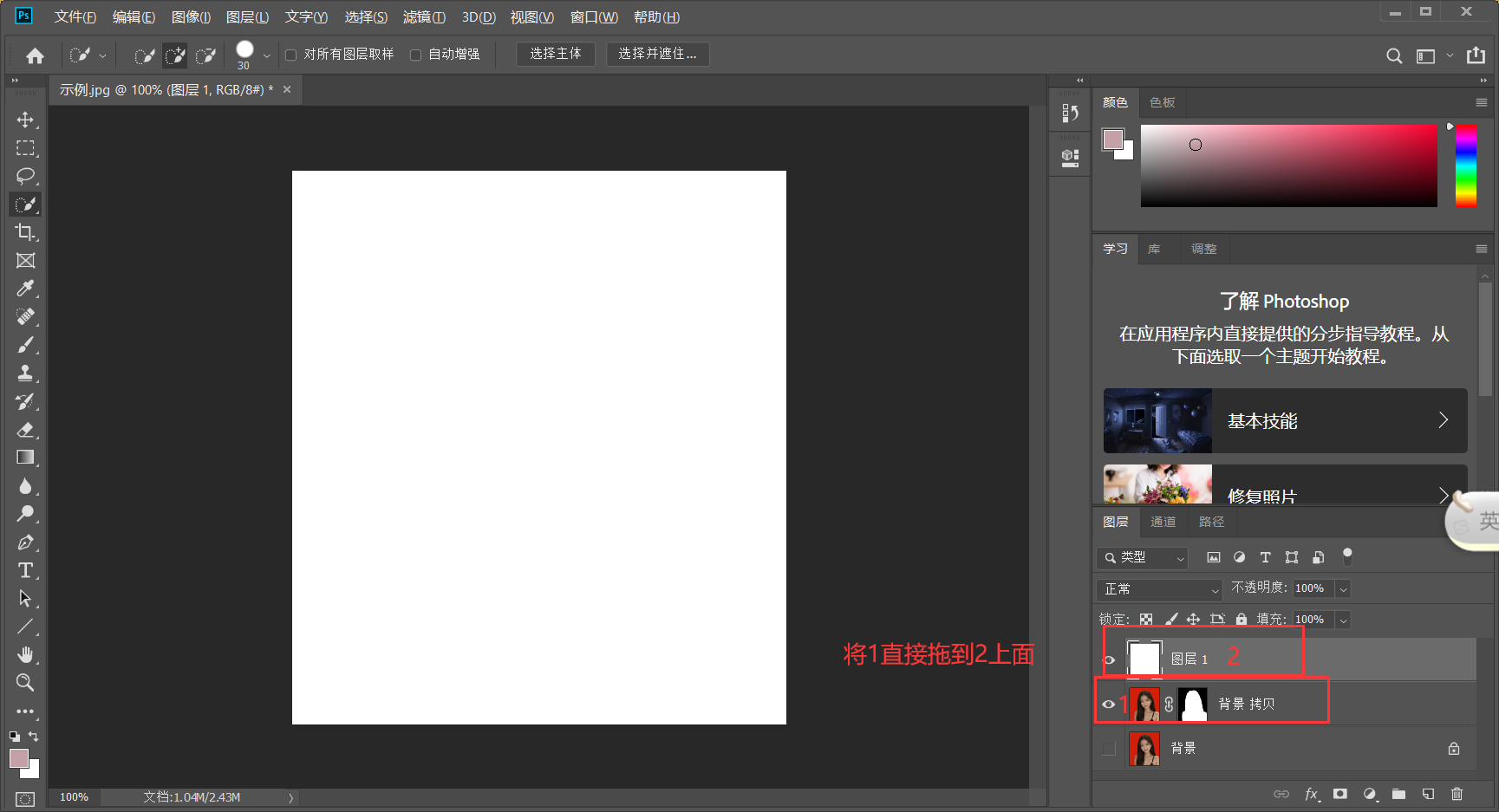Click Add to selection brush mode icon
1499x812 pixels.
pos(175,56)
